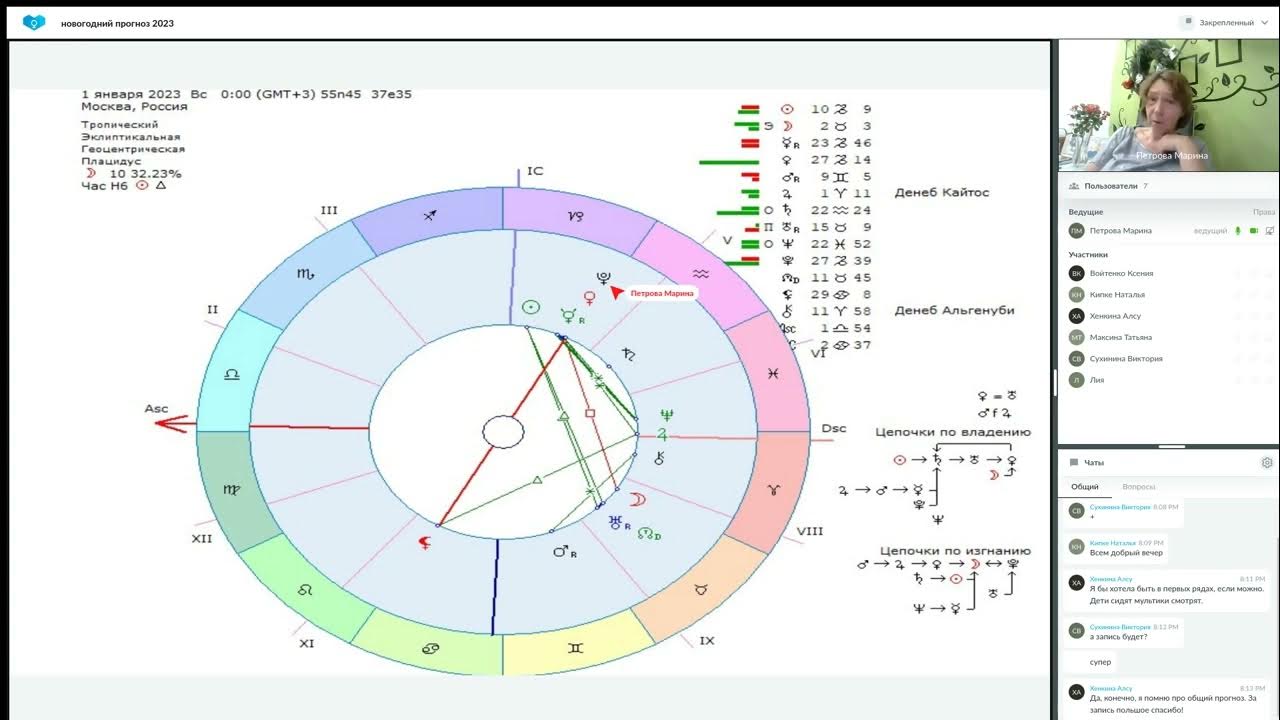This screenshot has height=720, width=1280.
Task: Click the Sagittarius sign segment
Action: coord(428,216)
